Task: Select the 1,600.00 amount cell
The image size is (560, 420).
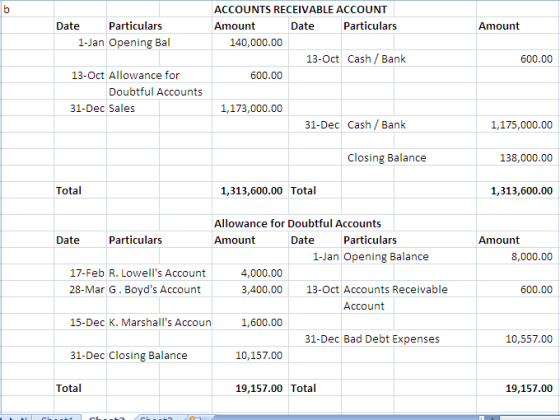Action: 262,322
